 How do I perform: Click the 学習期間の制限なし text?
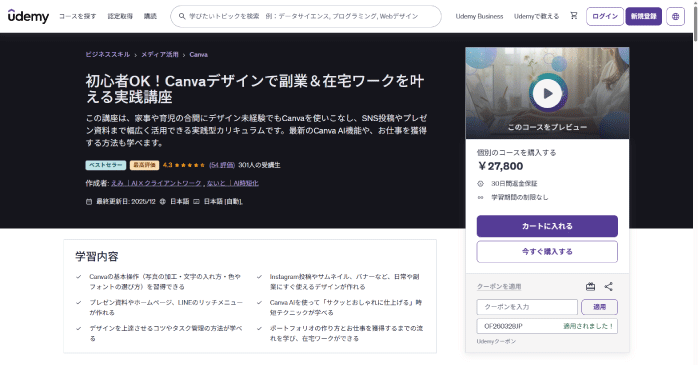(x=519, y=197)
